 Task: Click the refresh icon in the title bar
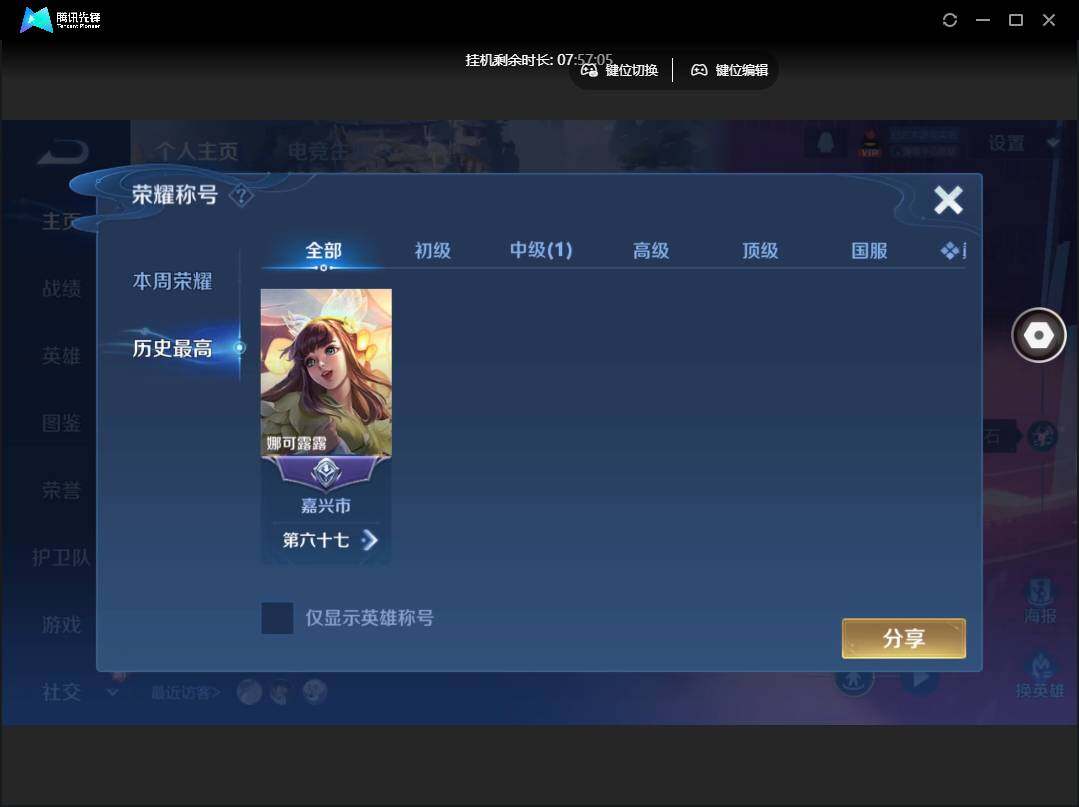949,19
